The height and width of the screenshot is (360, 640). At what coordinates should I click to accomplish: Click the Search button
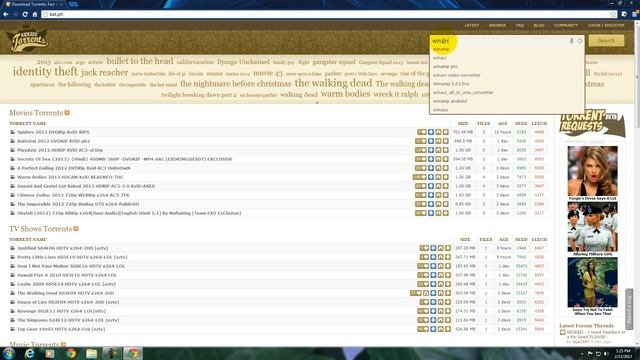point(606,40)
